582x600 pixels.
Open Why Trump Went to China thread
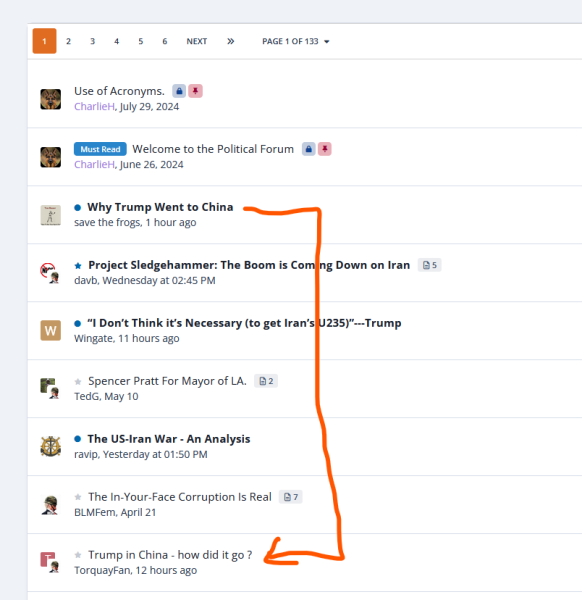click(x=160, y=207)
